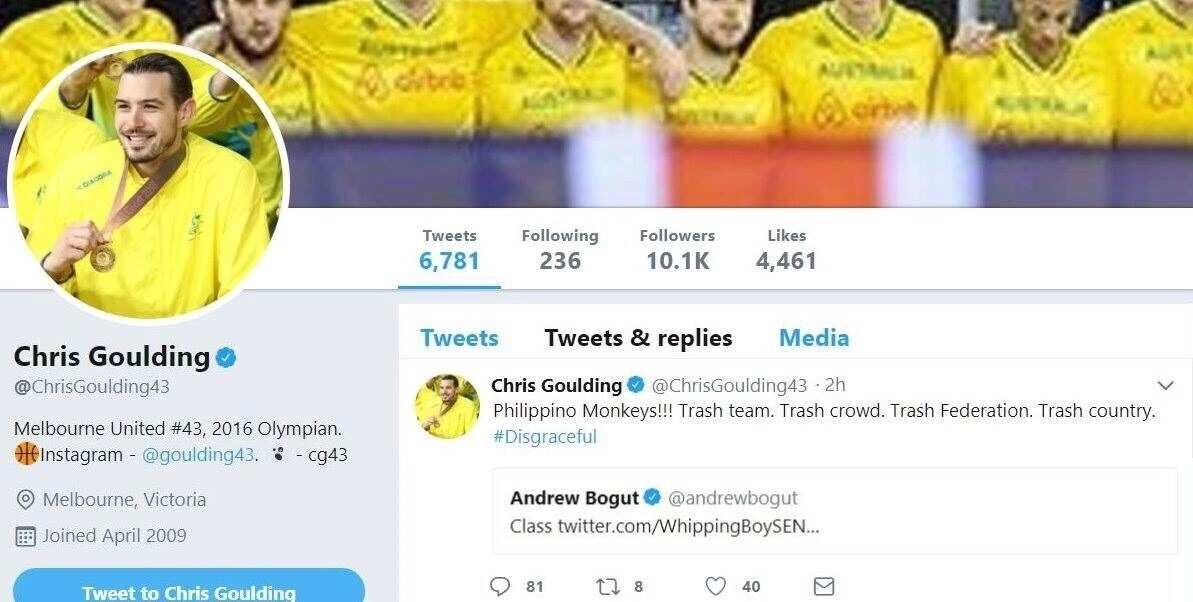Screen dimensions: 1193x602
Task: Open the @goulding43 Instagram handle link
Action: point(199,455)
